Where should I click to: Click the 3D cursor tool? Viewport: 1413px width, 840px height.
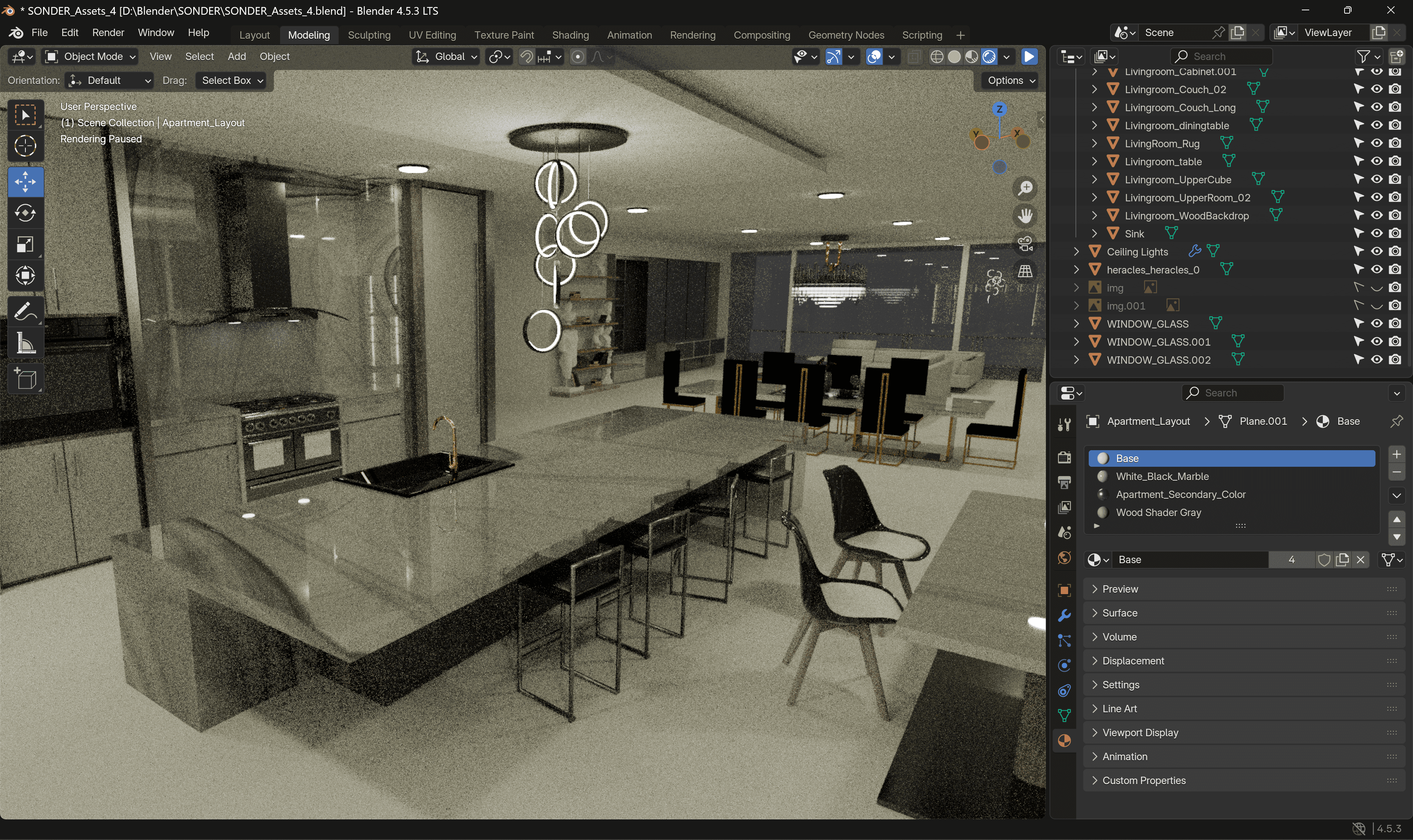25,146
